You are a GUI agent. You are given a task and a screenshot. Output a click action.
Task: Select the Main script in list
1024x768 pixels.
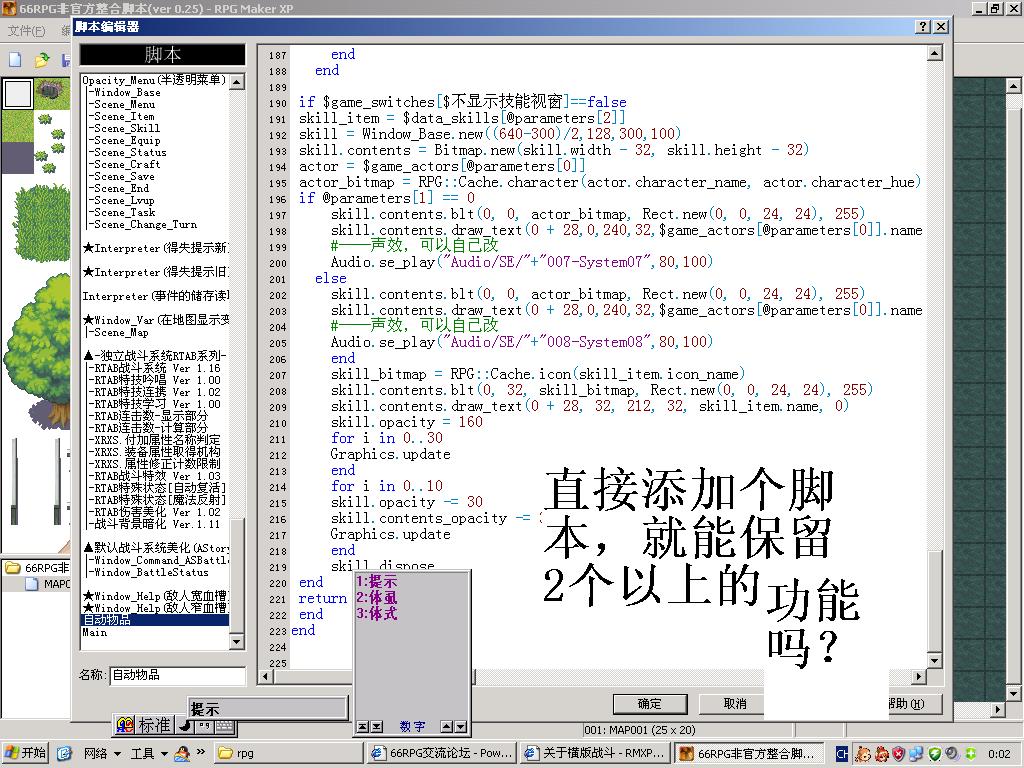pyautogui.click(x=95, y=632)
